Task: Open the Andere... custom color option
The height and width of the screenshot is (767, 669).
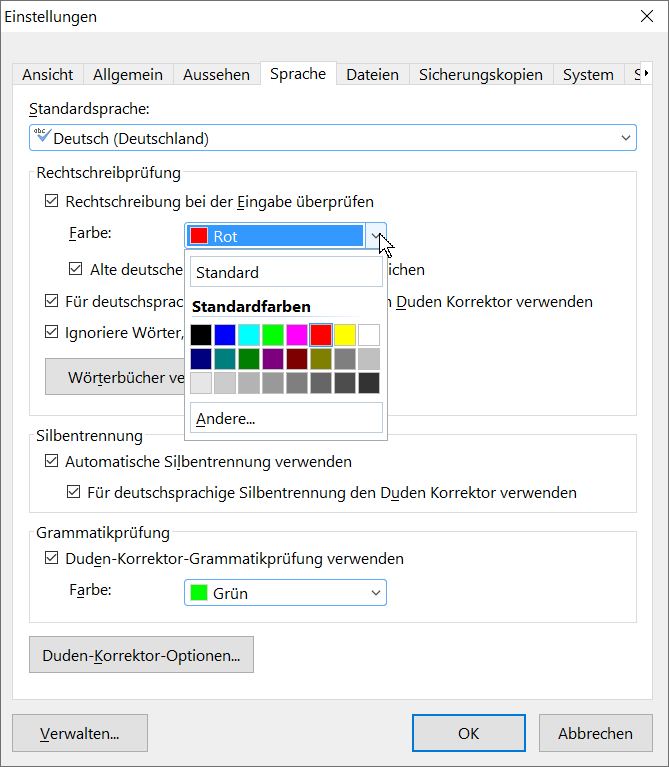Action: [x=286, y=418]
